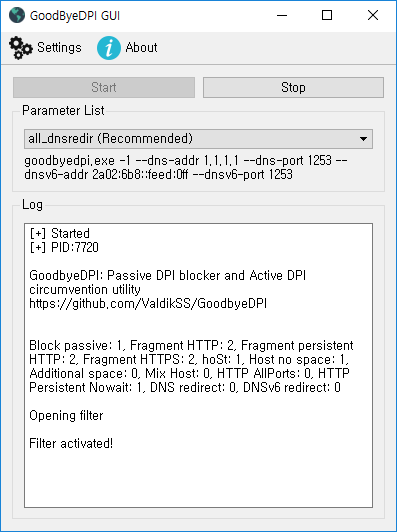This screenshot has width=397, height=532.
Task: Maximize the GoodByeDPI GUI window
Action: pos(327,15)
